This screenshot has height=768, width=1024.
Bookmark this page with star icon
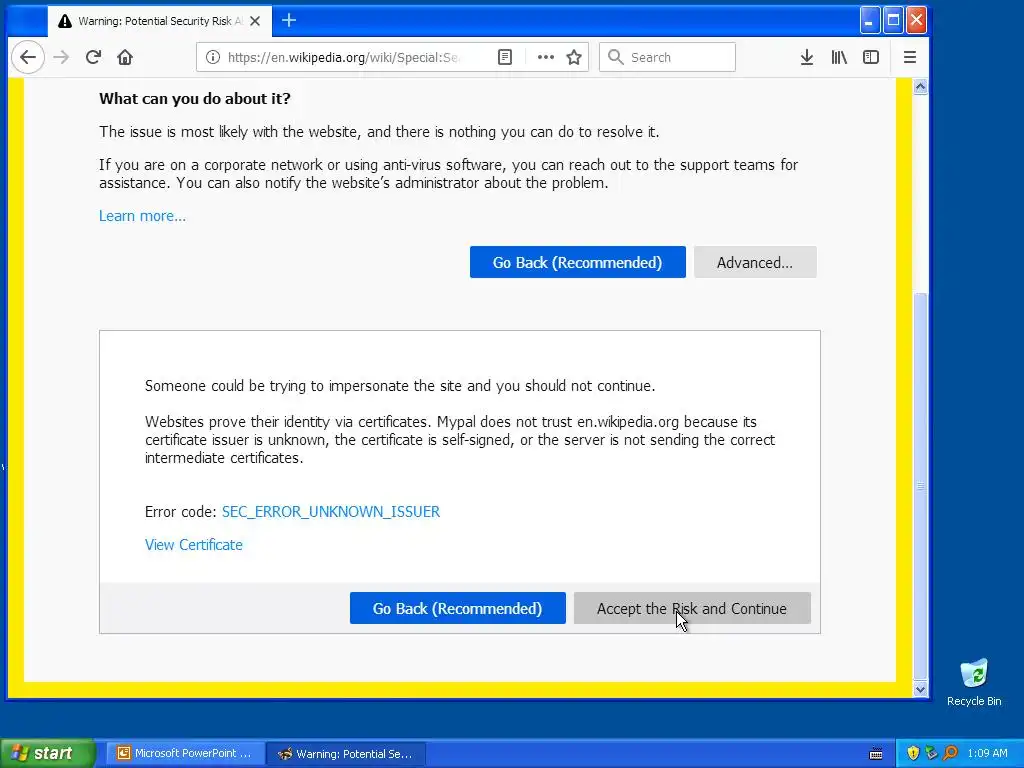point(574,57)
